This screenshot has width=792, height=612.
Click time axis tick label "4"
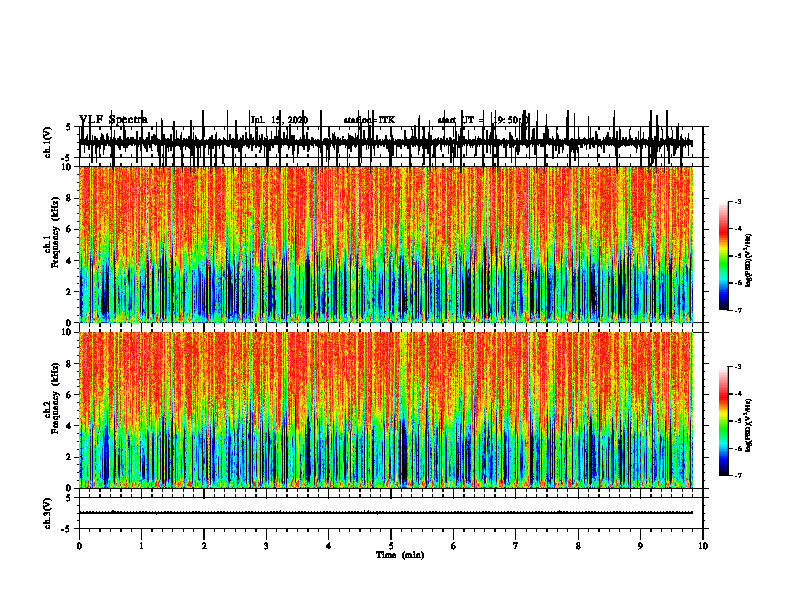click(x=329, y=546)
